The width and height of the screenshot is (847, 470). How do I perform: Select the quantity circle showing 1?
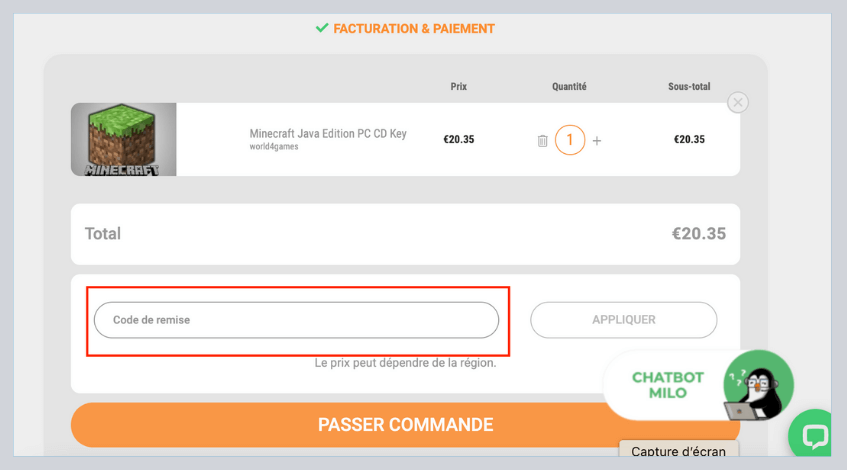570,140
